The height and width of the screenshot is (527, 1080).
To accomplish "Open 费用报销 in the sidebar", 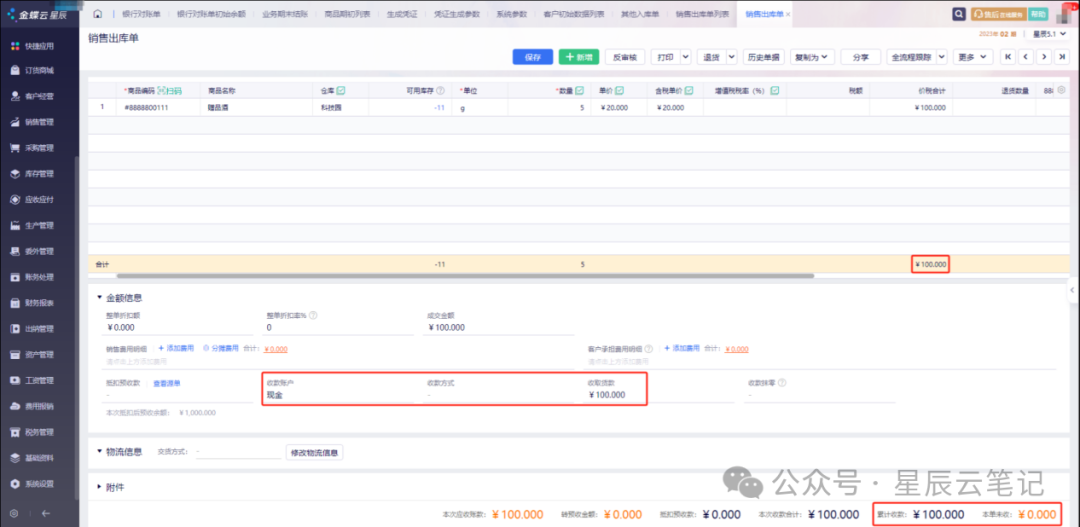I will [x=39, y=406].
